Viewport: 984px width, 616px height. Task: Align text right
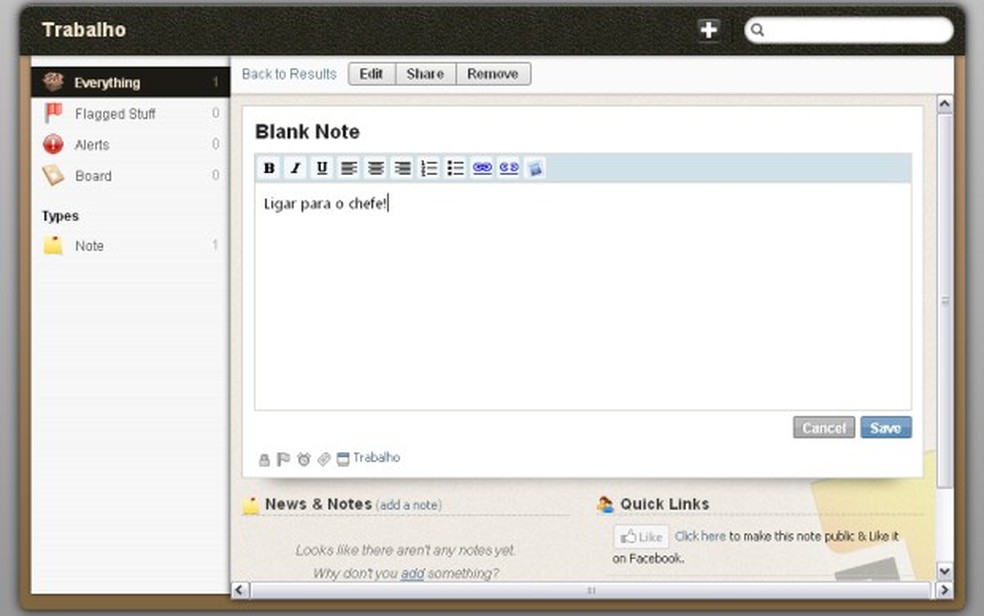click(402, 168)
